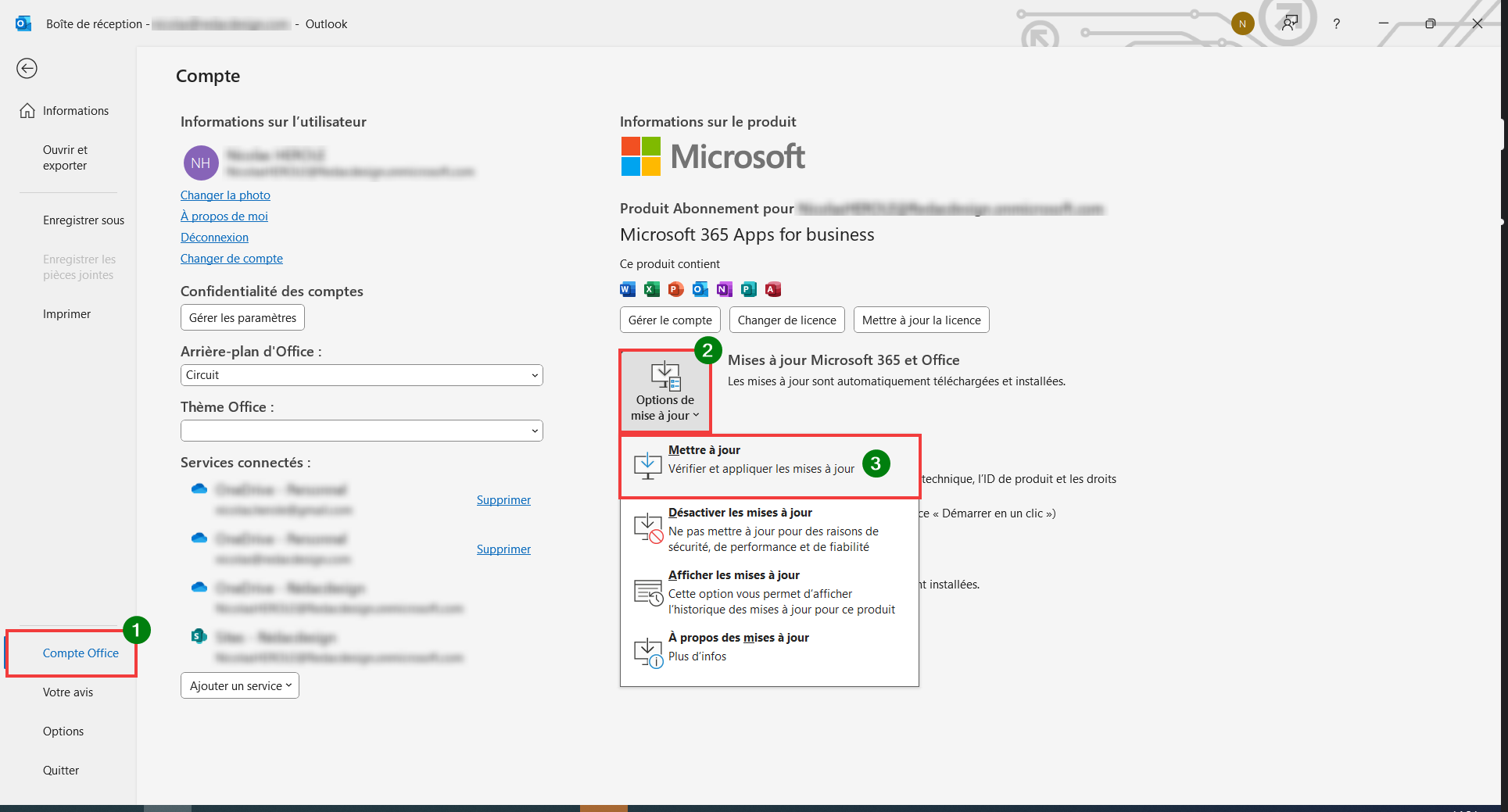
Task: Click the Afficher les mises à jour icon
Action: (648, 592)
